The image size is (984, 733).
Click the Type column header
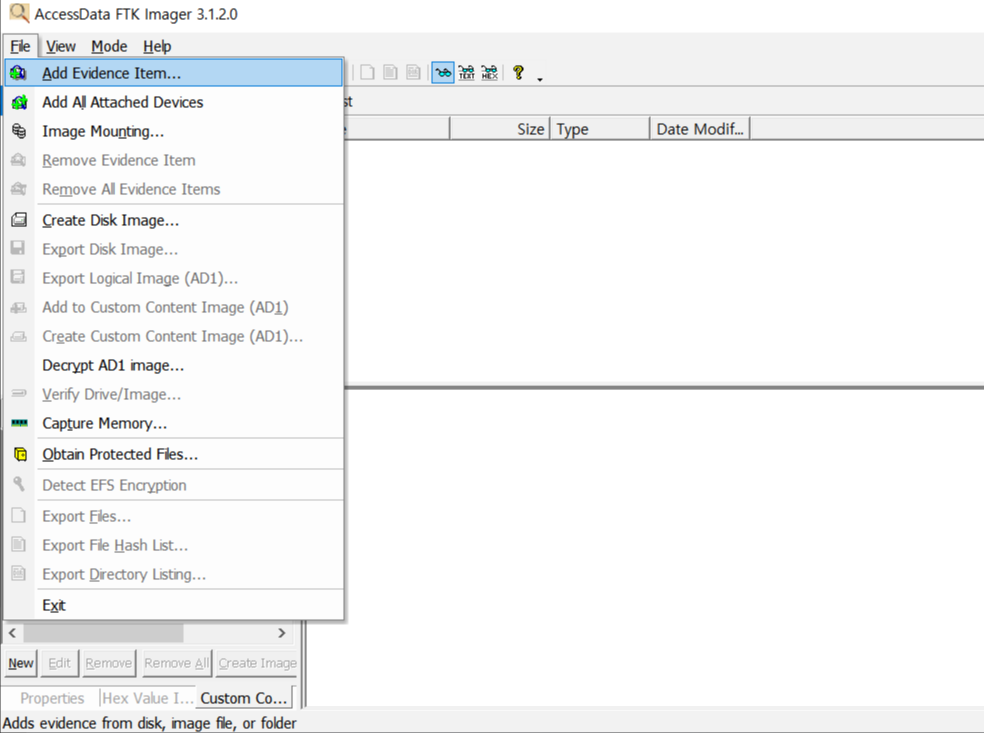[600, 129]
